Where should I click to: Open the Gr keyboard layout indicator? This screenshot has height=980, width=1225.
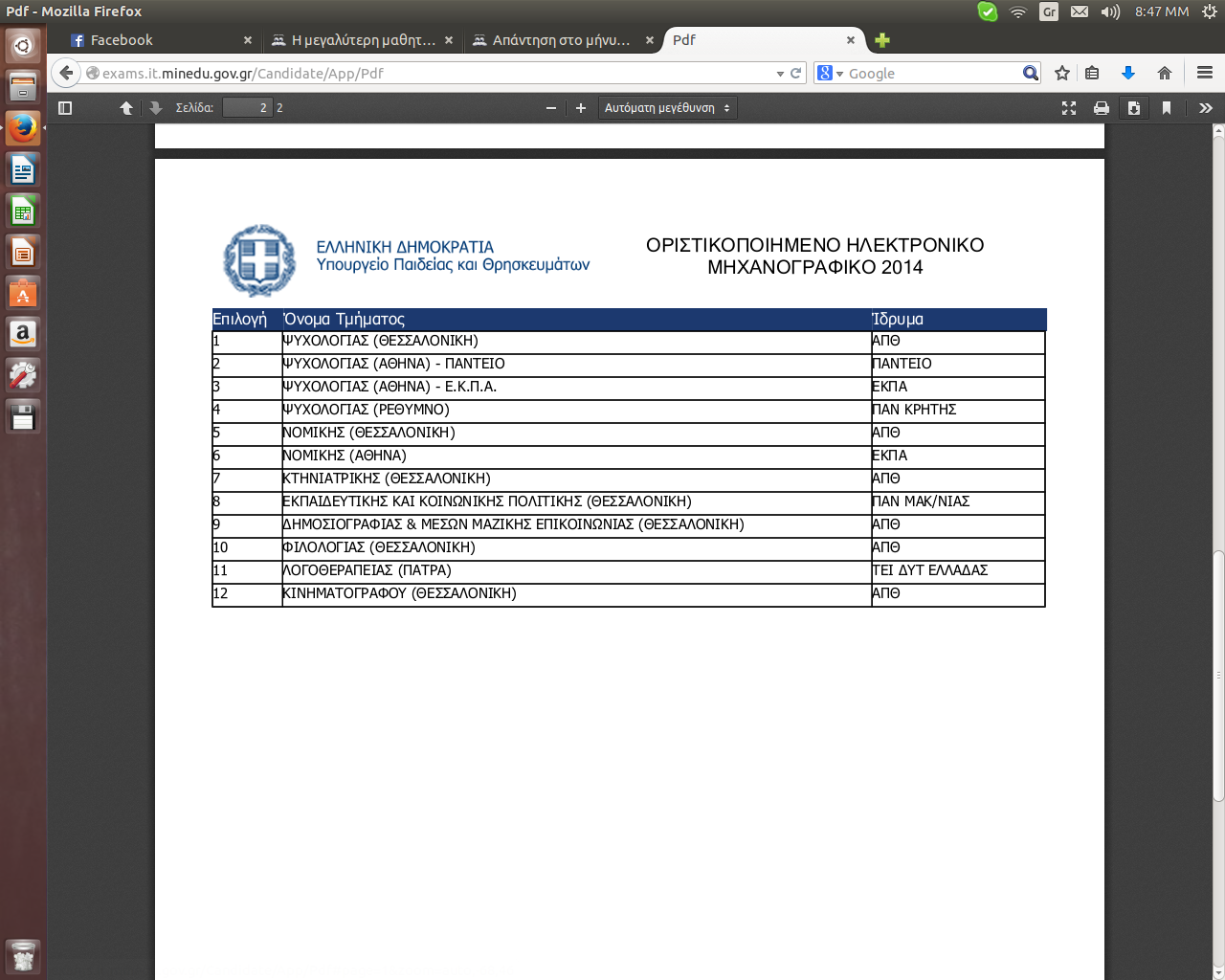pyautogui.click(x=1049, y=11)
